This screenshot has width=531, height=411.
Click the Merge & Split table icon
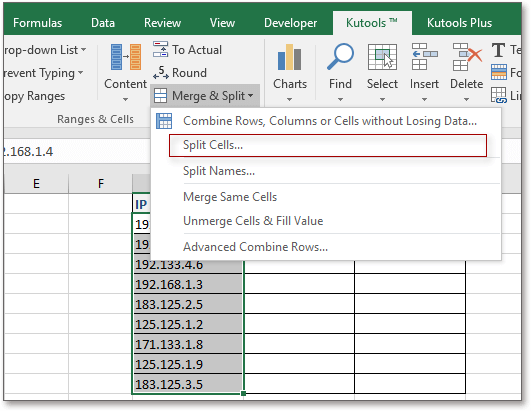(x=161, y=96)
